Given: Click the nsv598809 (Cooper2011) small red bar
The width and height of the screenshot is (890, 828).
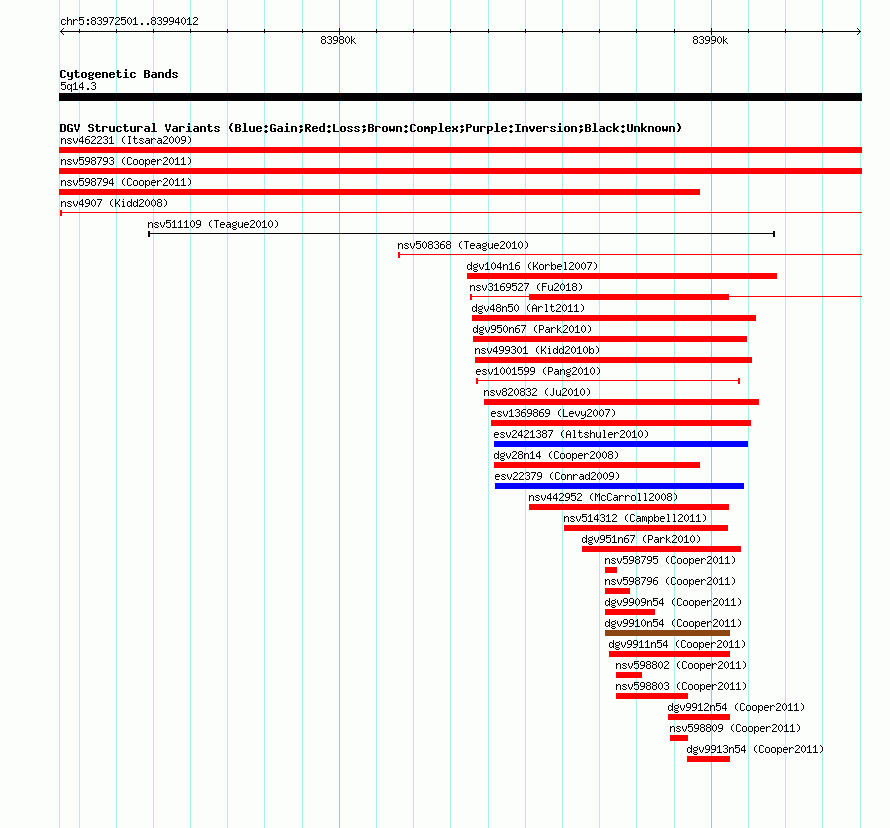Looking at the screenshot, I should point(679,738).
